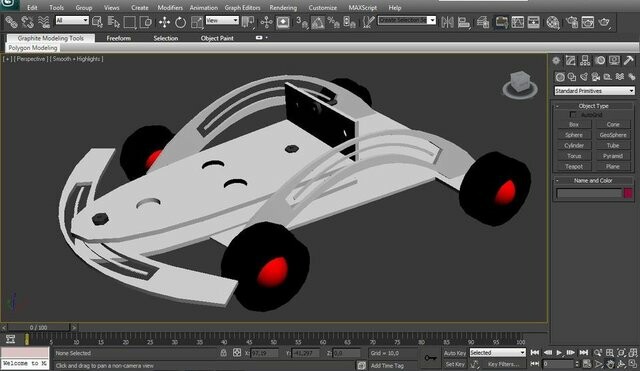The image size is (640, 371).
Task: Toggle the Angle Snap button
Action: (x=318, y=22)
